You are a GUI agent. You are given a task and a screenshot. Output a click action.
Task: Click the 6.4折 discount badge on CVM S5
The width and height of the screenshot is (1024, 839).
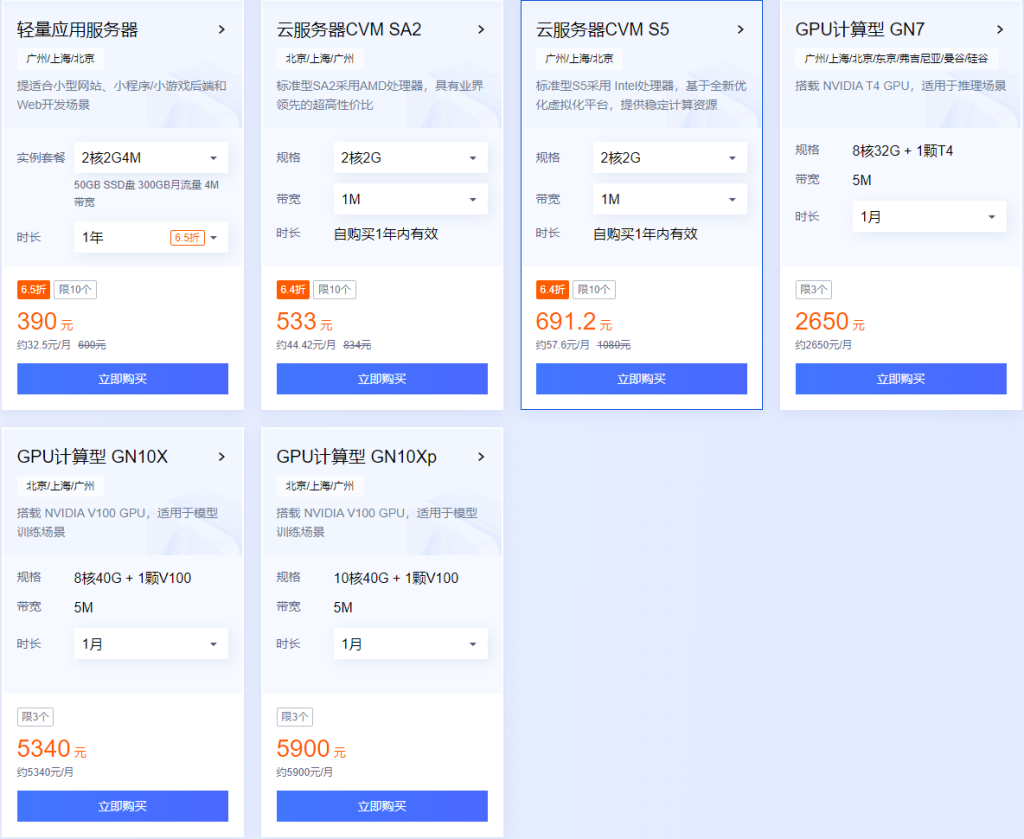(552, 290)
